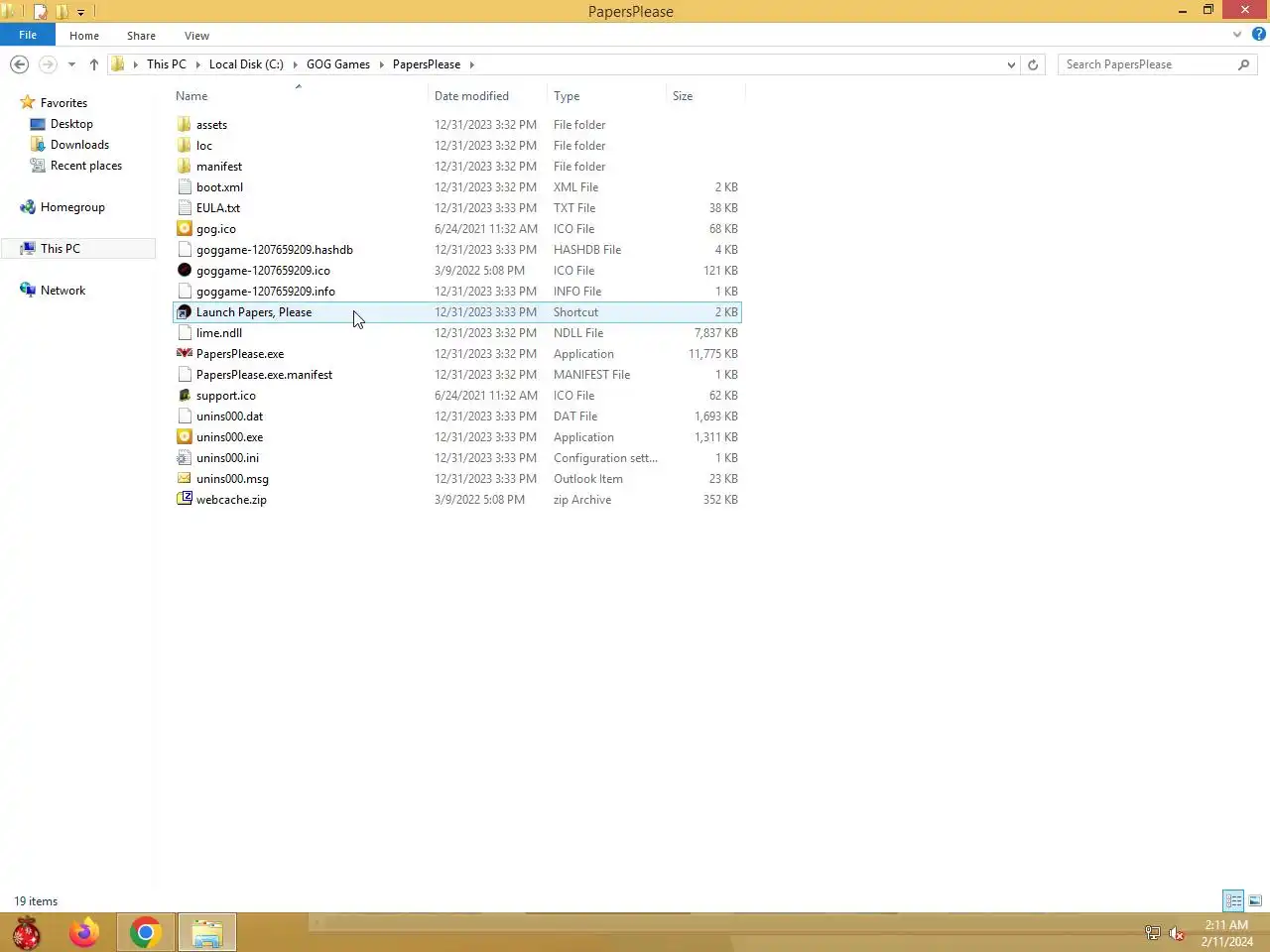Expand the subfolders arrow after GOG Games
The width and height of the screenshot is (1270, 952).
coord(381,64)
